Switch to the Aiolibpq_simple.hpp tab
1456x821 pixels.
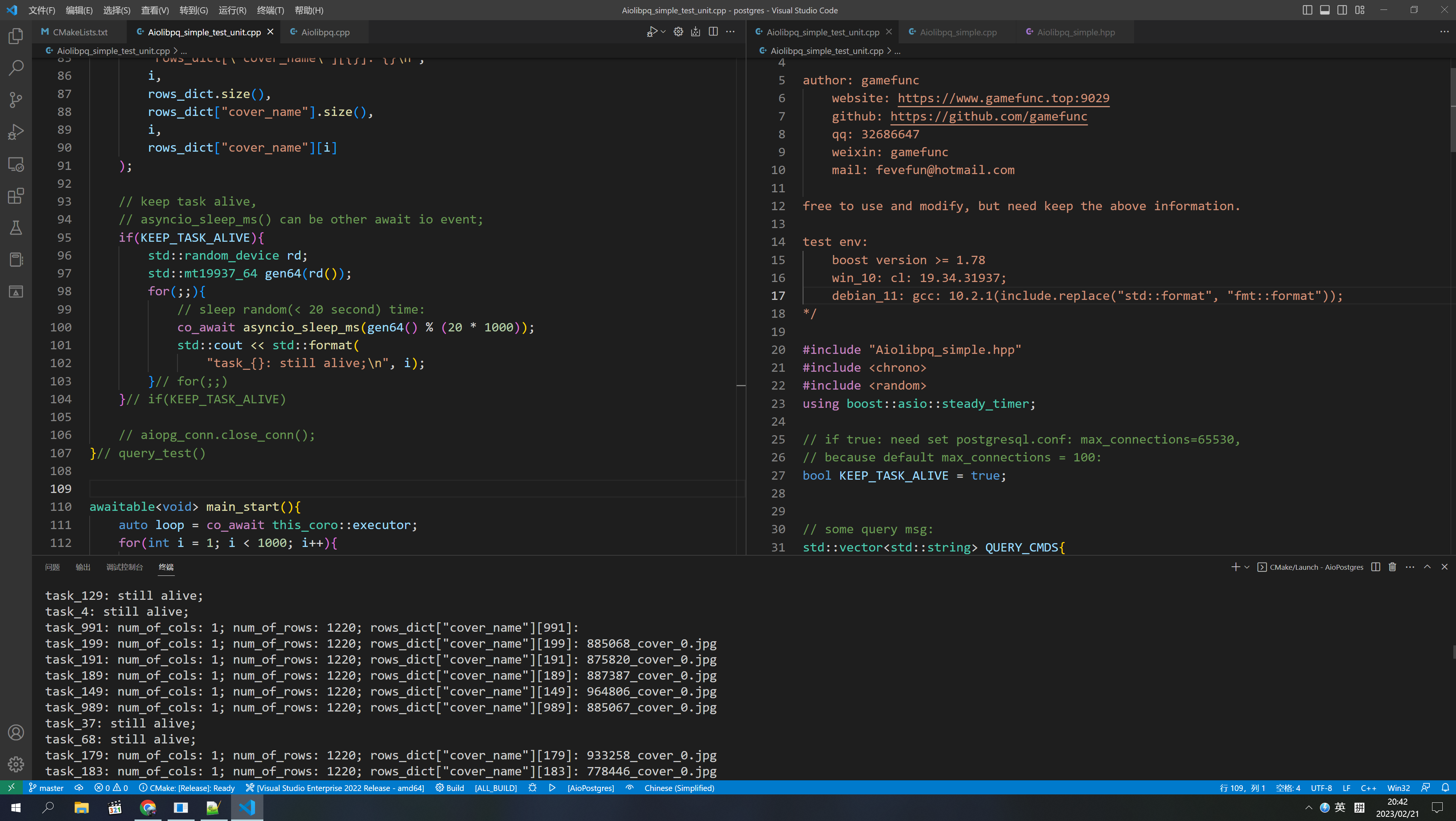(x=1076, y=32)
